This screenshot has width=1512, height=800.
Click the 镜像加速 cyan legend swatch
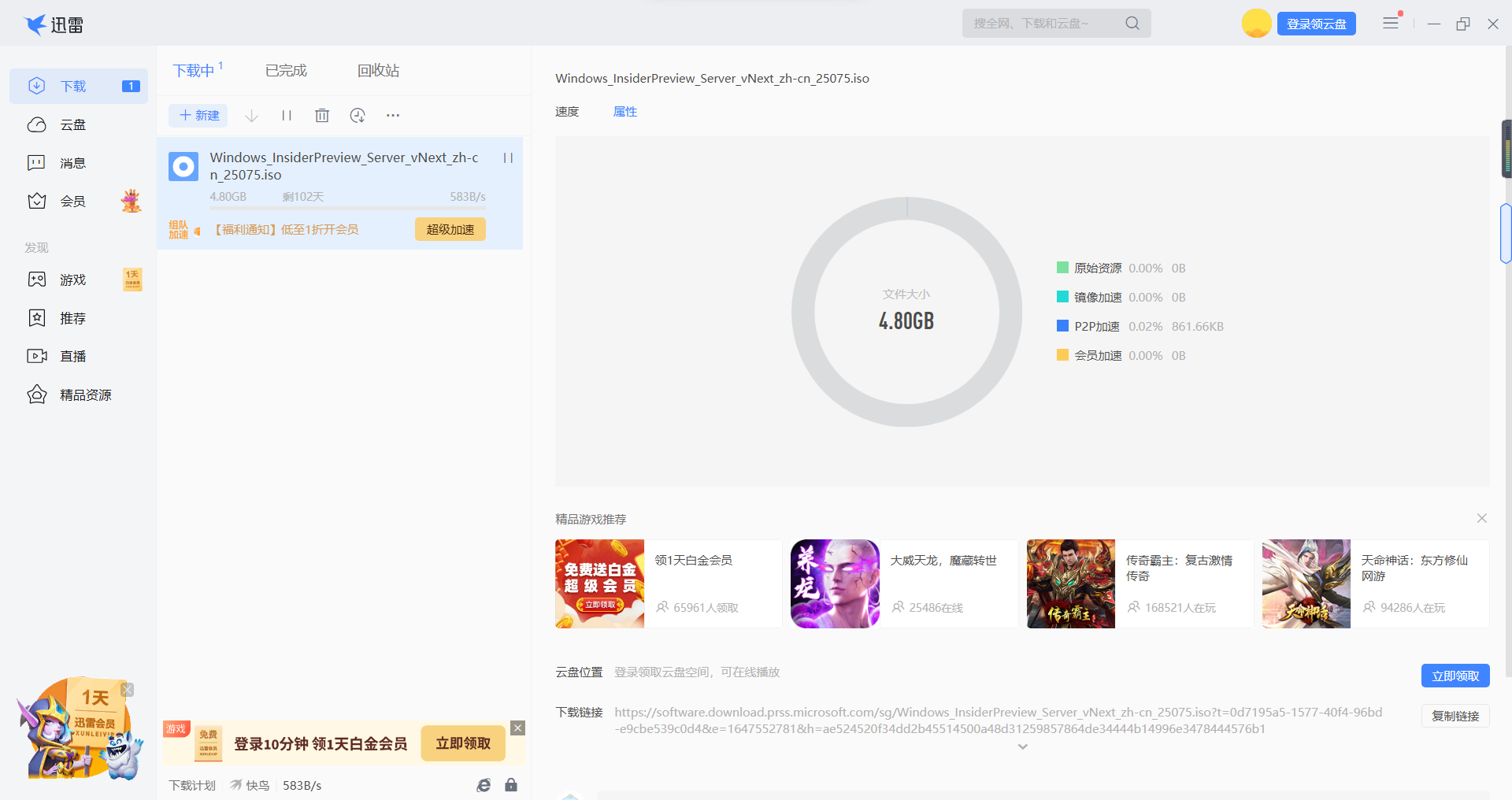tap(1062, 297)
